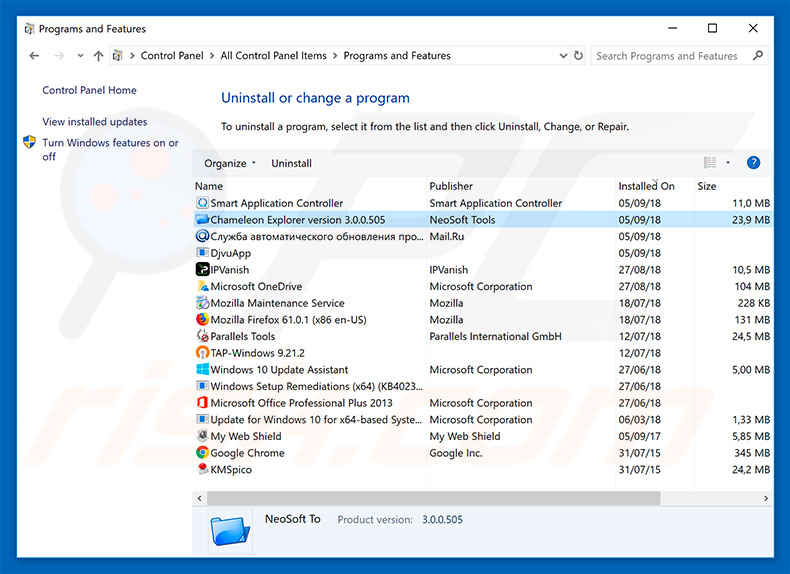Image resolution: width=790 pixels, height=574 pixels.
Task: Click the Microsoft Office Professional Plus icon
Action: tap(202, 403)
